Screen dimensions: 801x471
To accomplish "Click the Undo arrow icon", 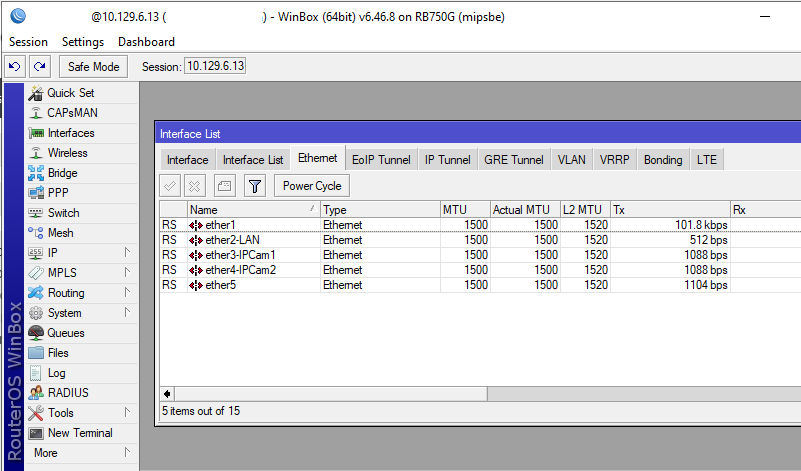I will click(15, 66).
